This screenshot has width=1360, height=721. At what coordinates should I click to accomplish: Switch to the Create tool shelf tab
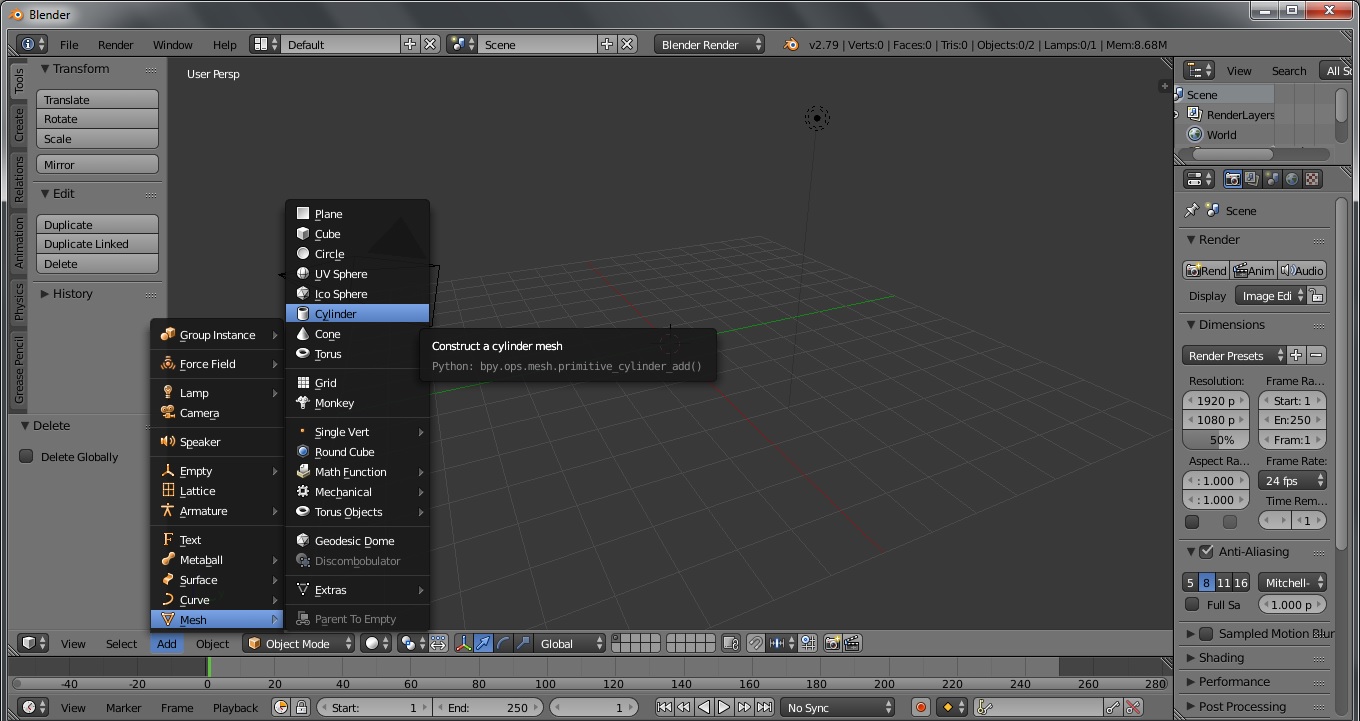[x=18, y=125]
